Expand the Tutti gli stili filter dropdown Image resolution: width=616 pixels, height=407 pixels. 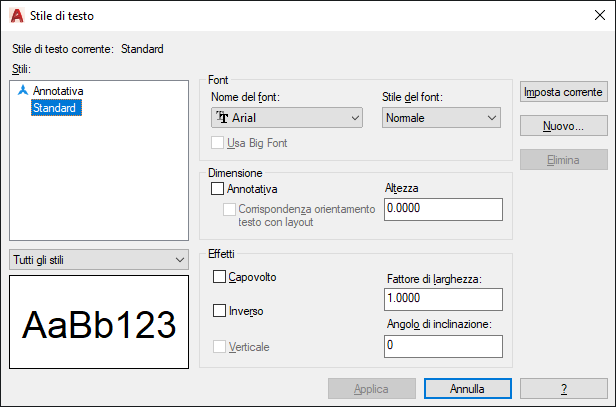(99, 260)
